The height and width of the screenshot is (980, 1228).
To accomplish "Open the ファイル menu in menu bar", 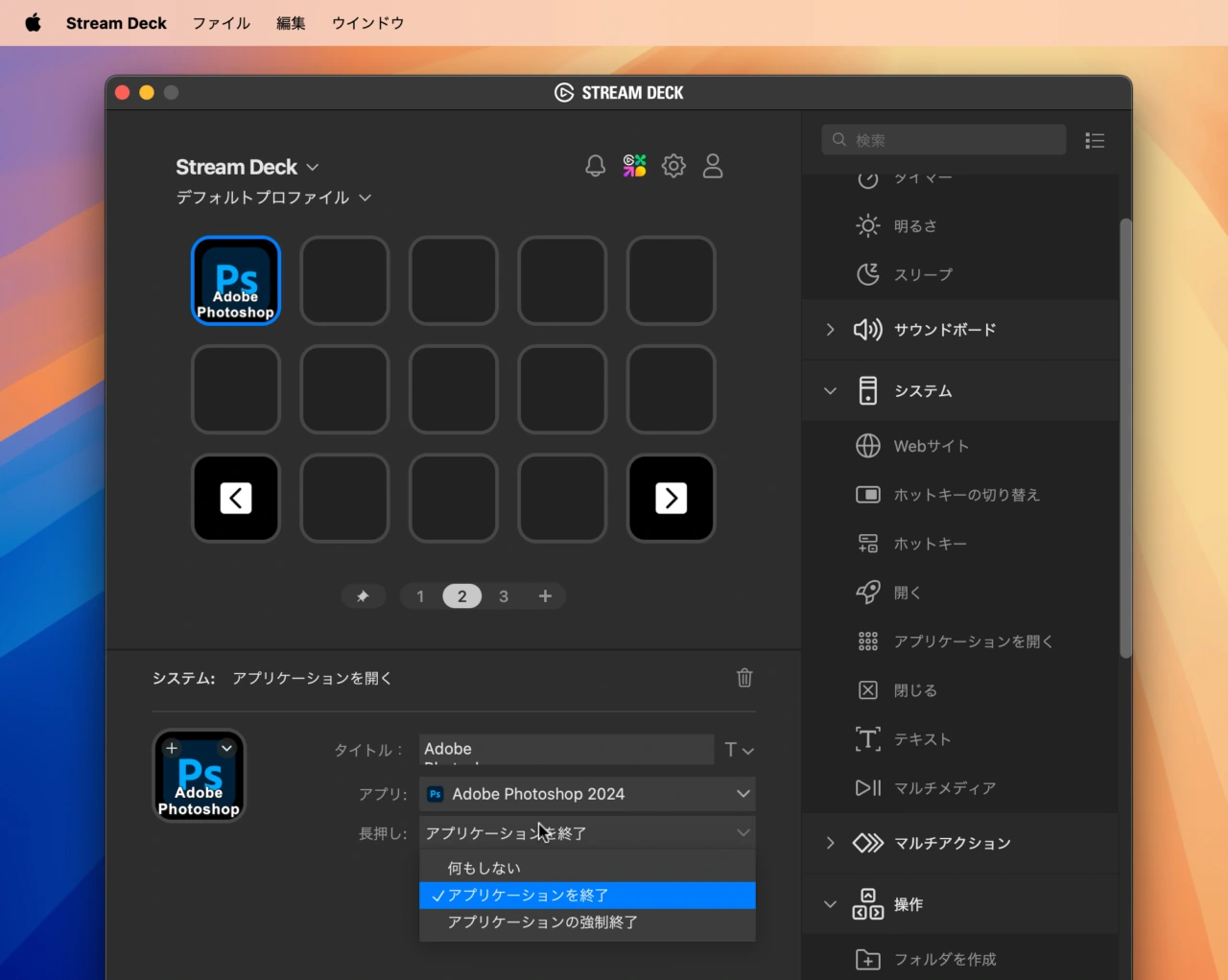I will point(221,23).
